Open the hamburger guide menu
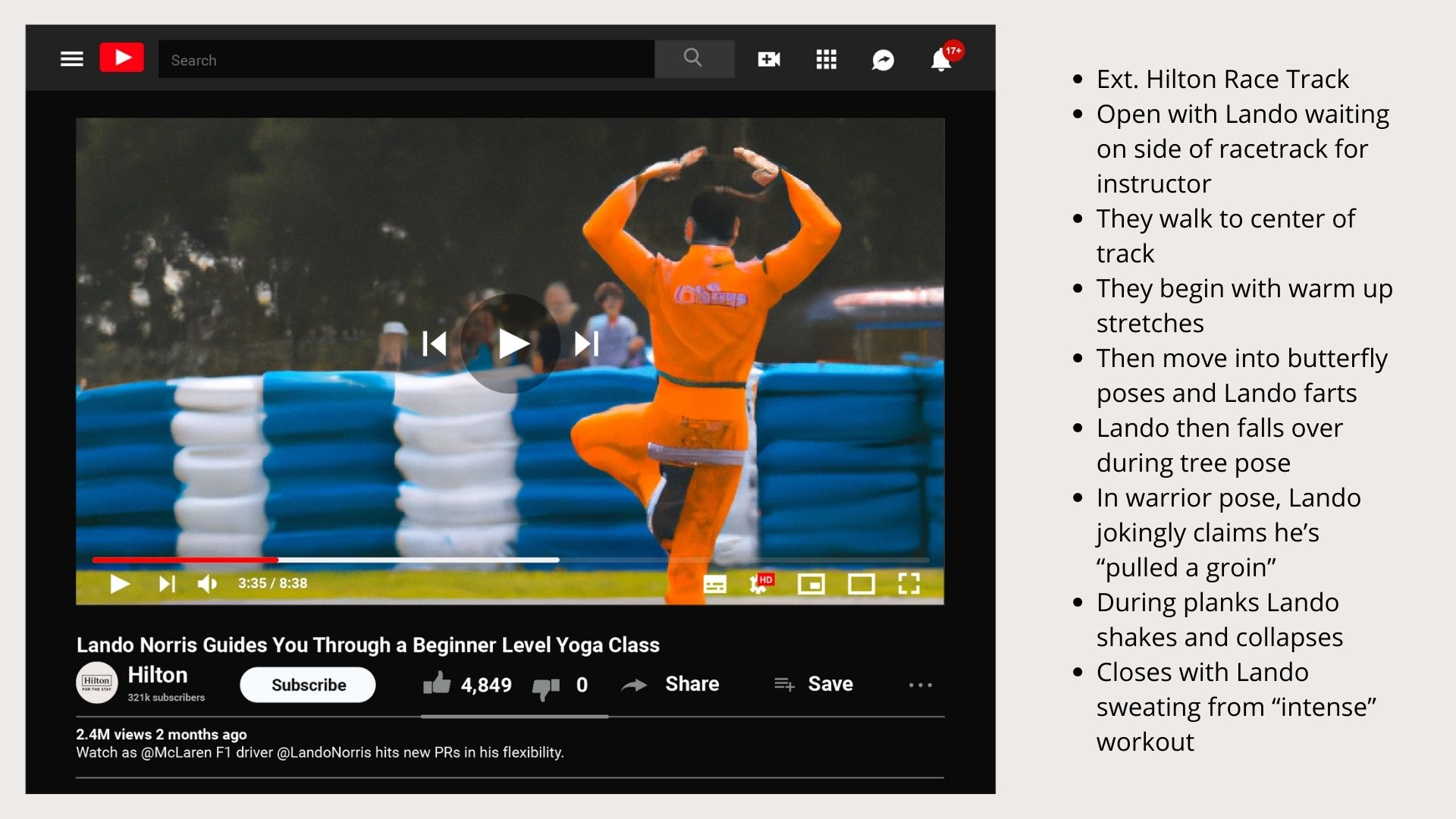The width and height of the screenshot is (1456, 819). [x=72, y=59]
